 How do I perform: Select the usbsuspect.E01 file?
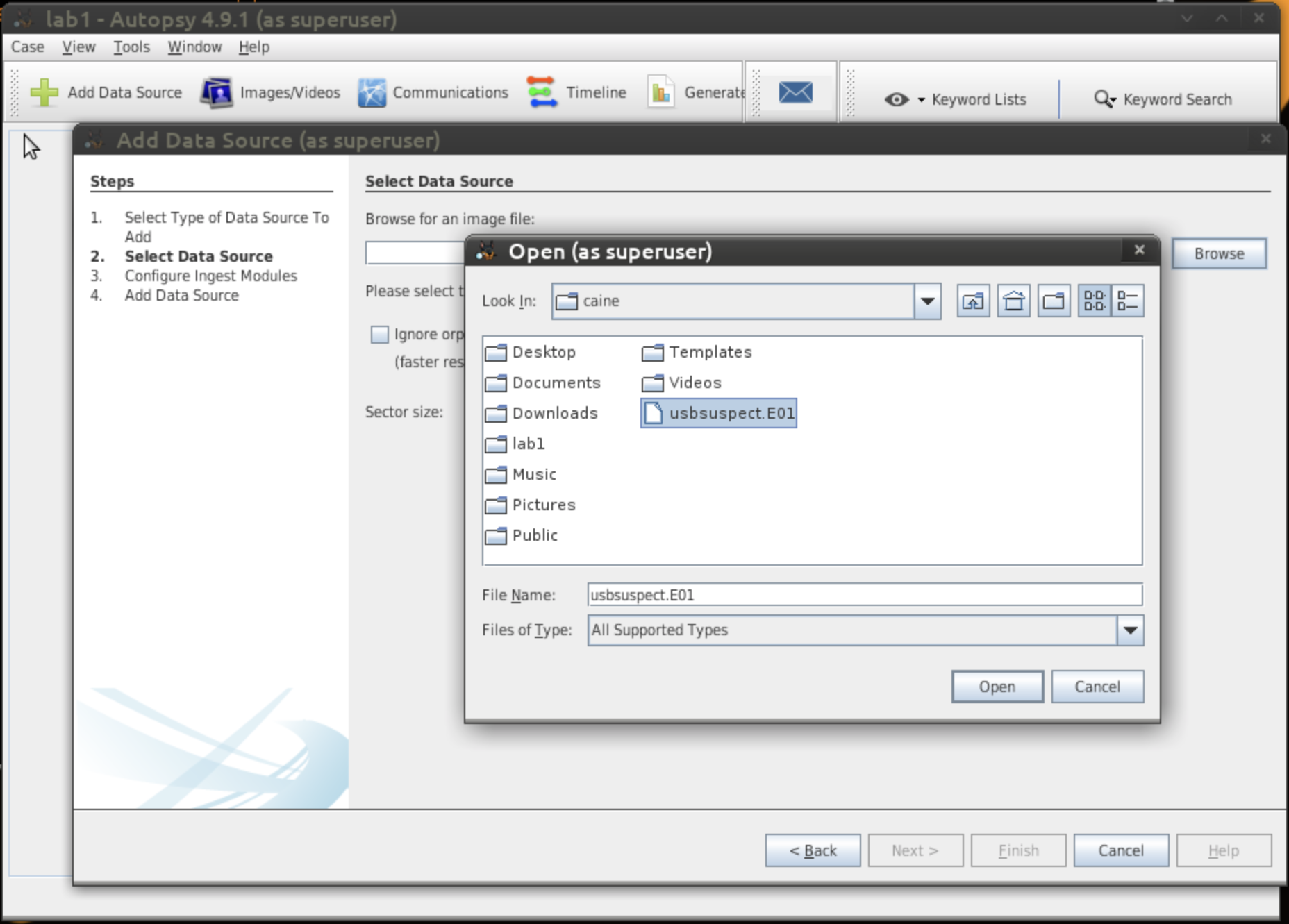pyautogui.click(x=719, y=413)
